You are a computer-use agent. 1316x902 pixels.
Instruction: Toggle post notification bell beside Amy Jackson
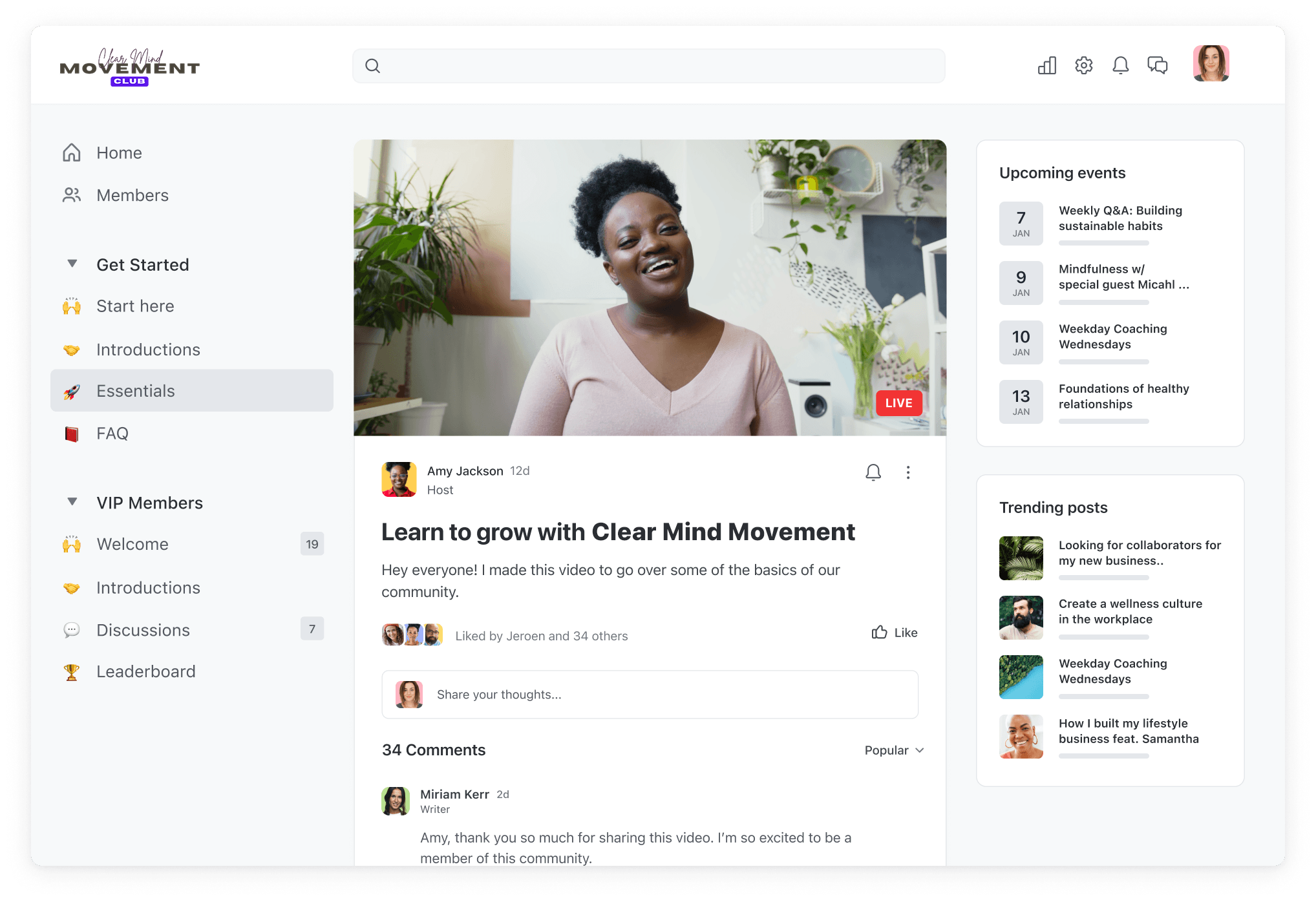click(x=873, y=472)
